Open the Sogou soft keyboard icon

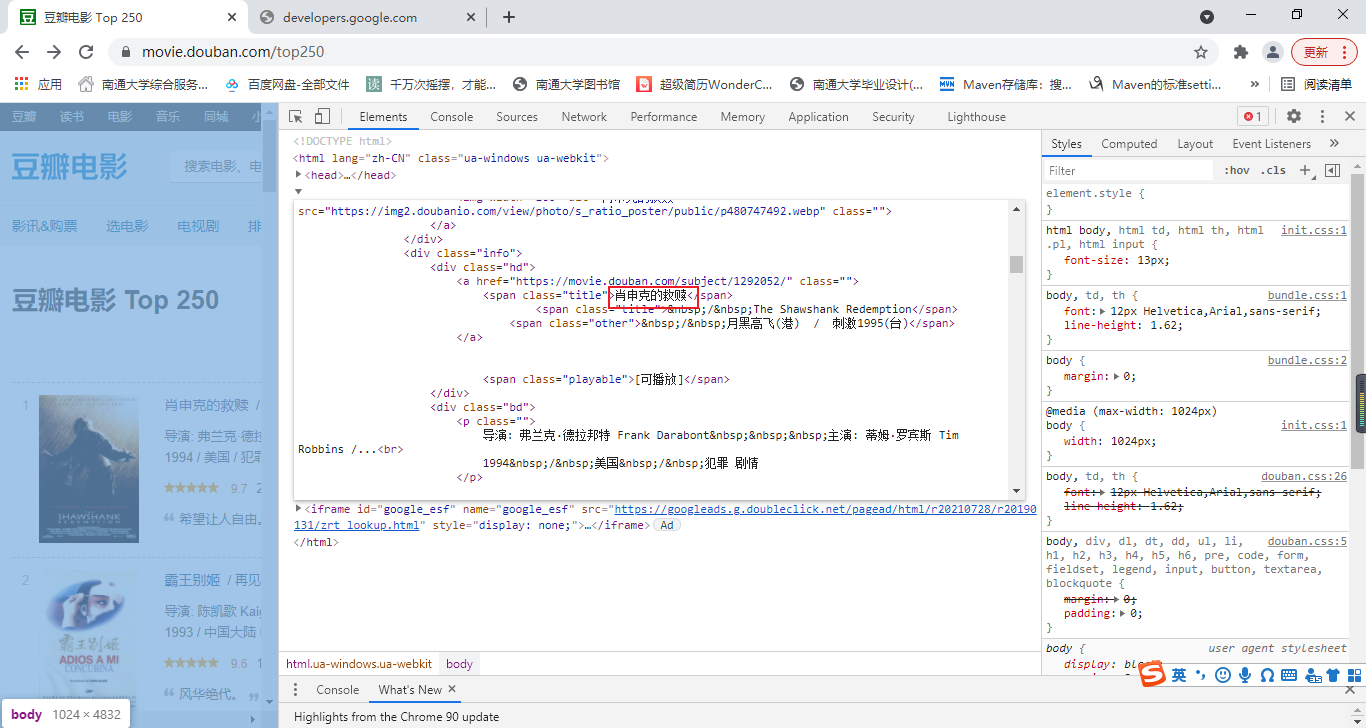tap(1289, 676)
